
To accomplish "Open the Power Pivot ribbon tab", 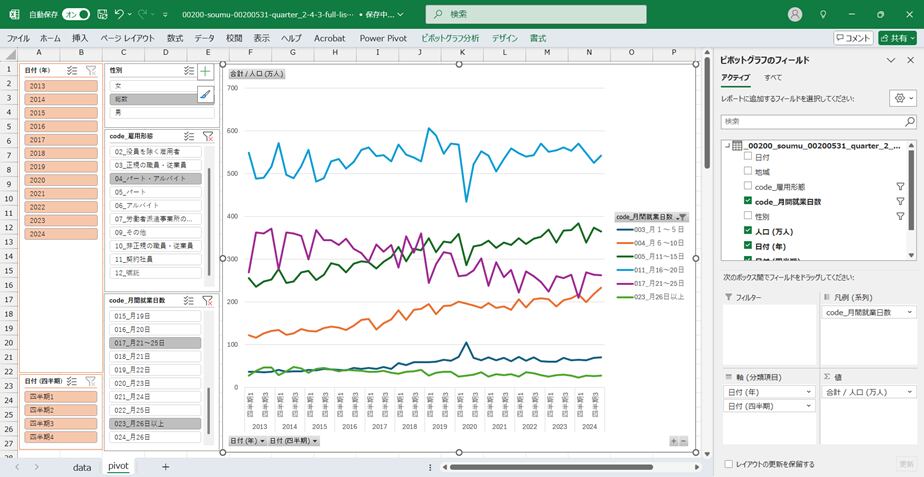I will click(x=382, y=38).
